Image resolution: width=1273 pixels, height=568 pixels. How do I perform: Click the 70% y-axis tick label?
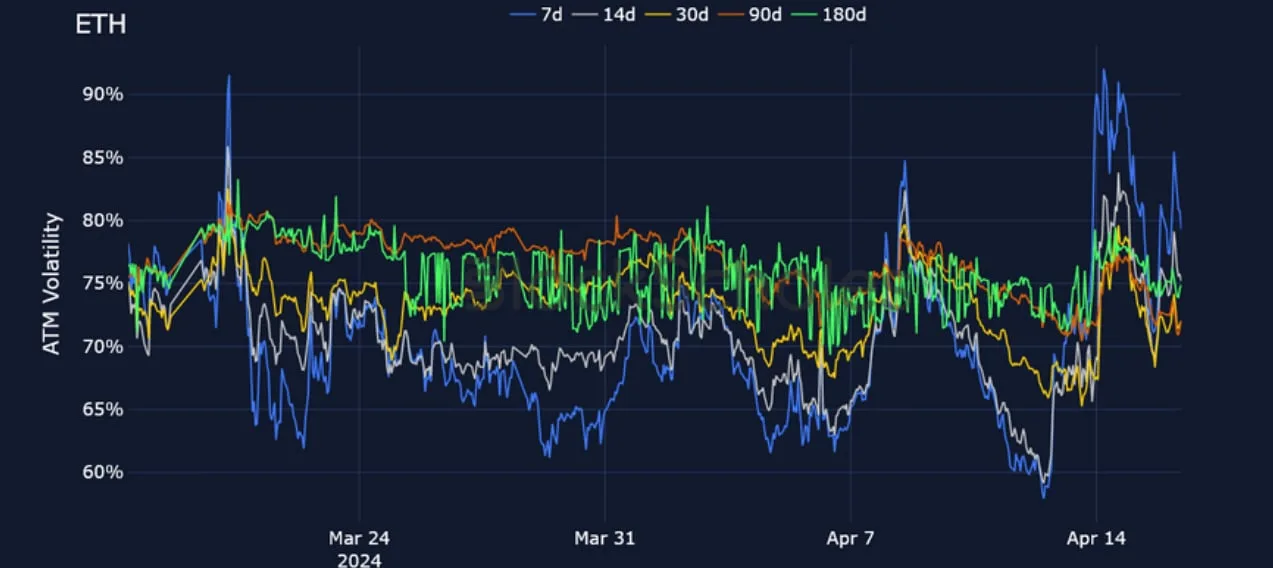coord(101,346)
